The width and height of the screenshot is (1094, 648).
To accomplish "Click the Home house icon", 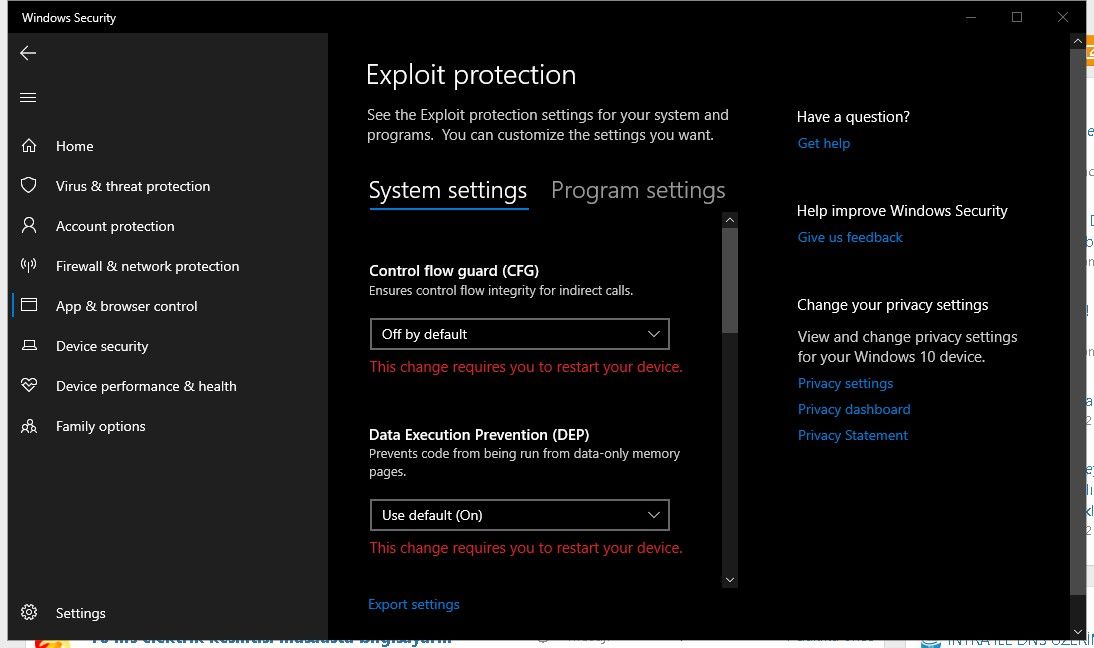I will coord(29,146).
